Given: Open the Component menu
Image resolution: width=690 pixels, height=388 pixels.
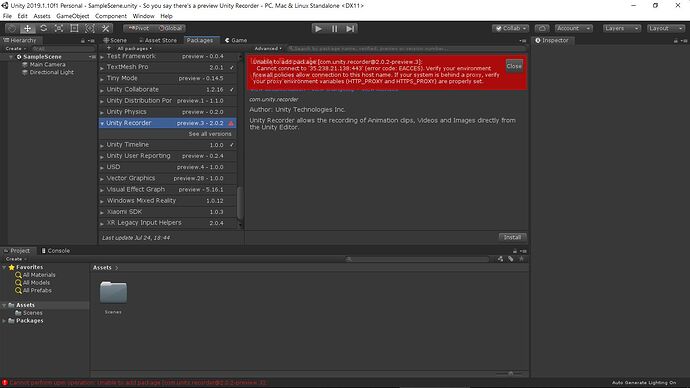Looking at the screenshot, I should (x=111, y=16).
